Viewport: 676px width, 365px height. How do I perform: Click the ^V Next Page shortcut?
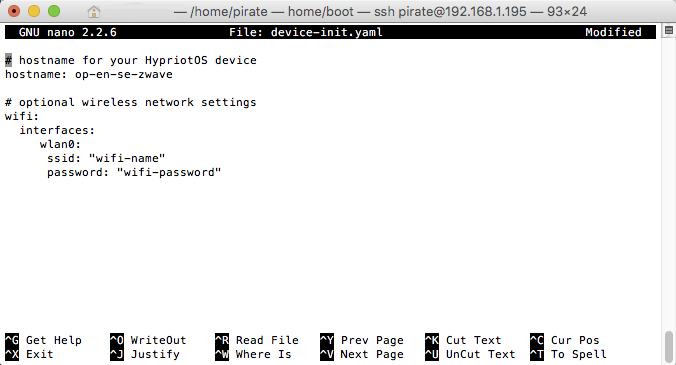(x=362, y=354)
